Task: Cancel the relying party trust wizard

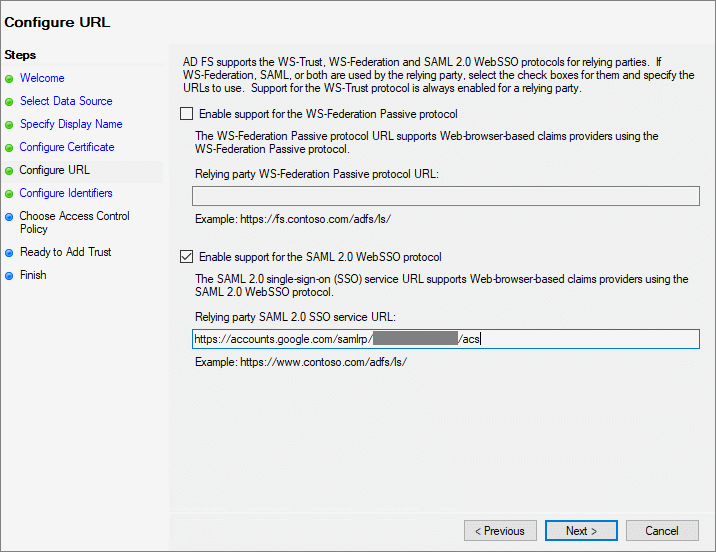Action: point(661,531)
